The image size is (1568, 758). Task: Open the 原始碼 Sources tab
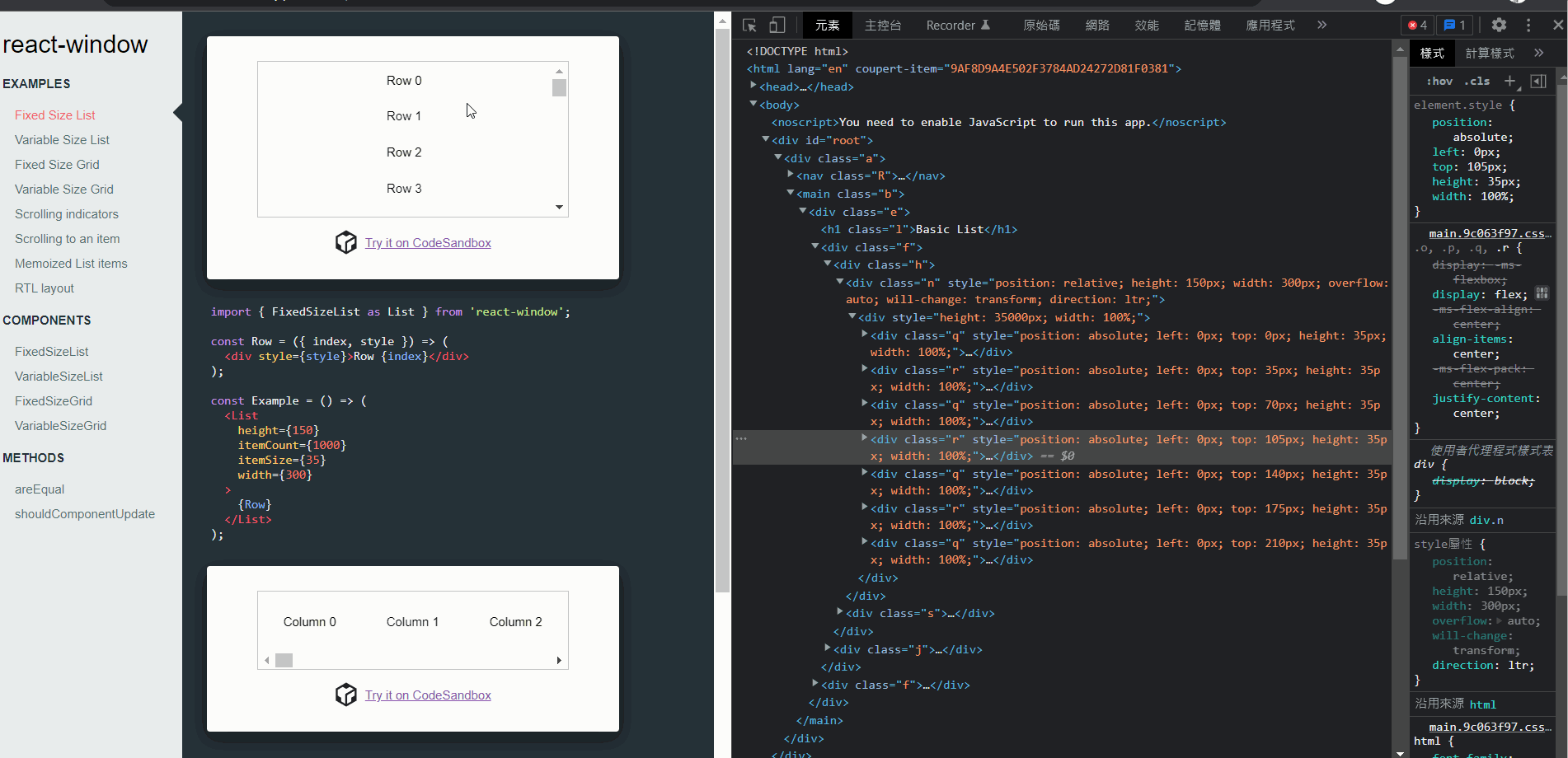tap(1042, 26)
